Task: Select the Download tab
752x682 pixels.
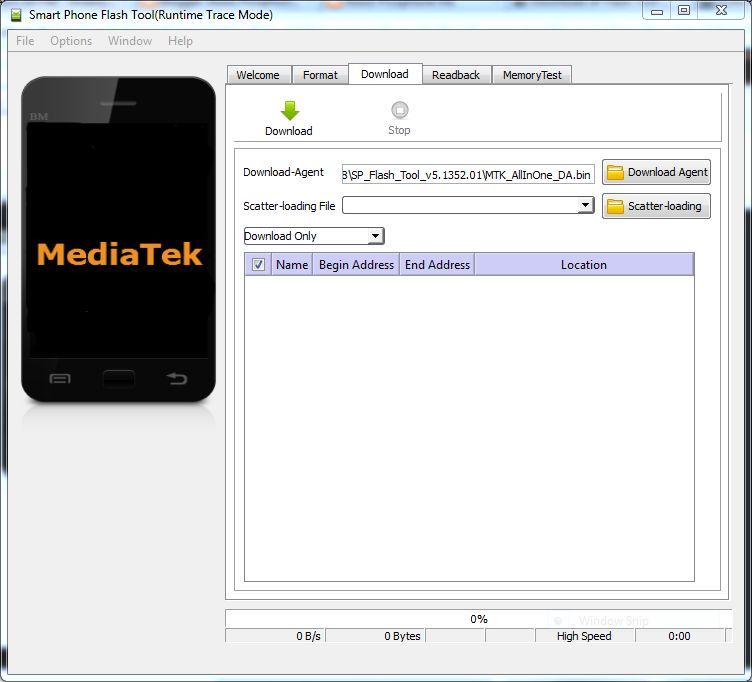Action: click(385, 74)
